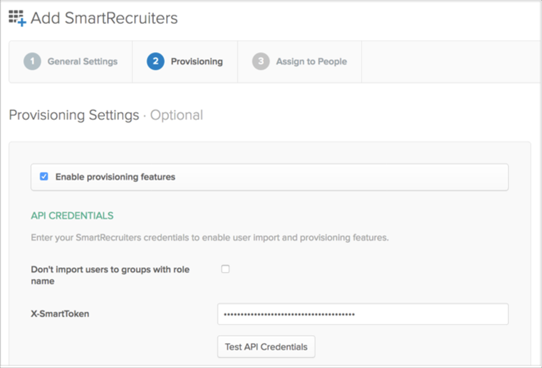Image resolution: width=542 pixels, height=368 pixels.
Task: Click step number 1 circle
Action: tap(32, 62)
